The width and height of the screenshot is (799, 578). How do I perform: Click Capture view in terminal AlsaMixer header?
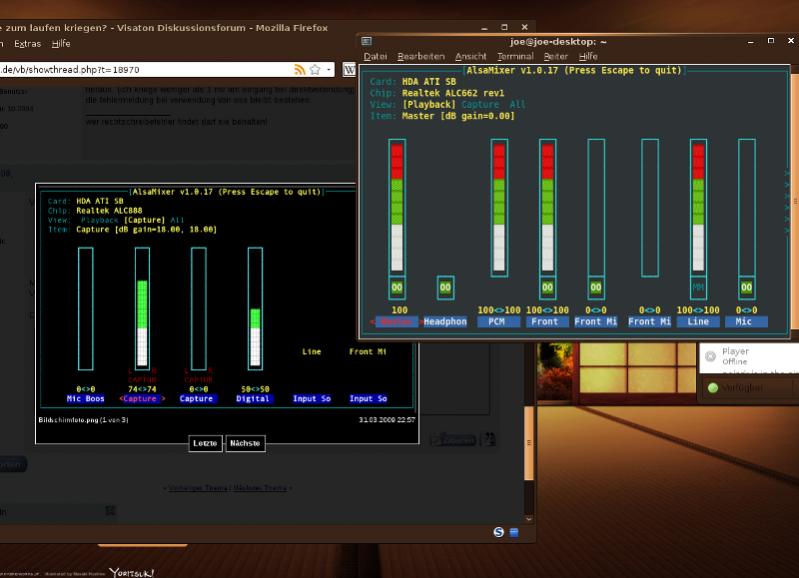[481, 104]
